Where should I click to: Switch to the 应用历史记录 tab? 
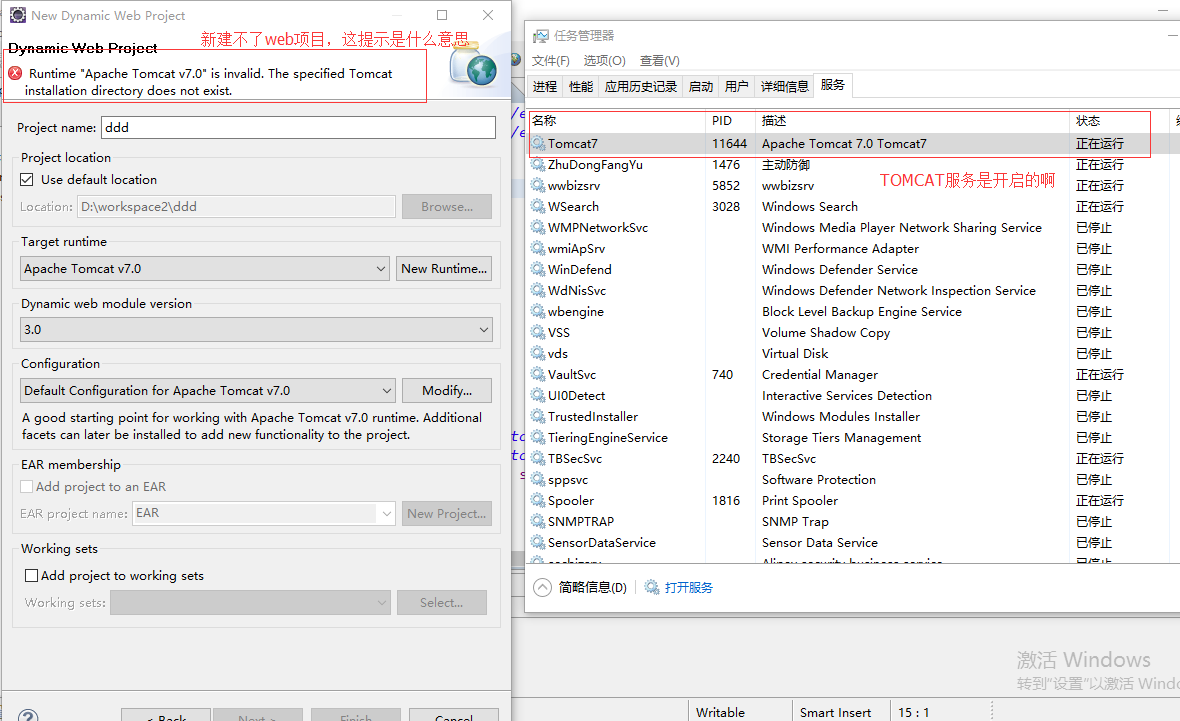point(640,87)
